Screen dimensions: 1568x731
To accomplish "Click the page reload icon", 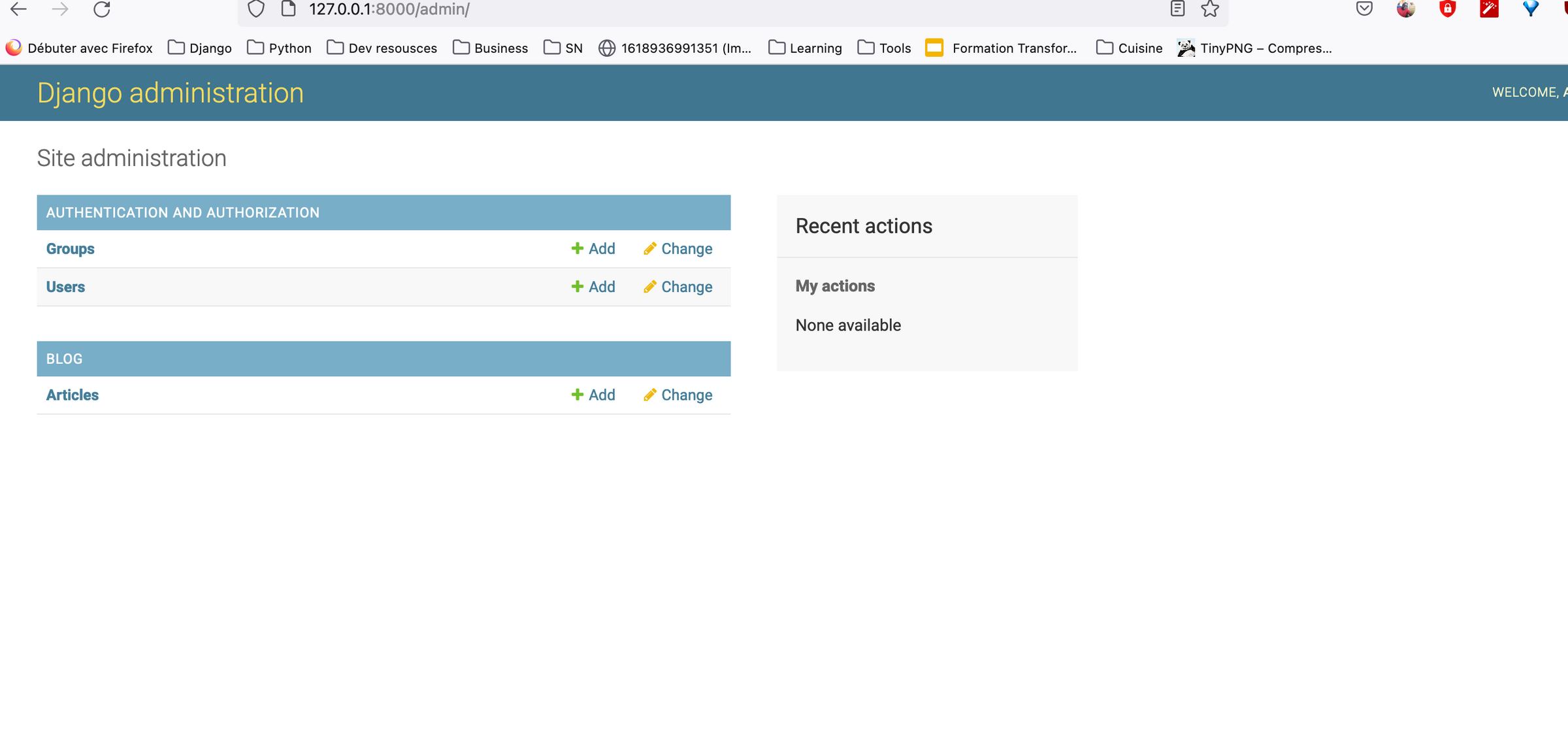I will (x=101, y=10).
